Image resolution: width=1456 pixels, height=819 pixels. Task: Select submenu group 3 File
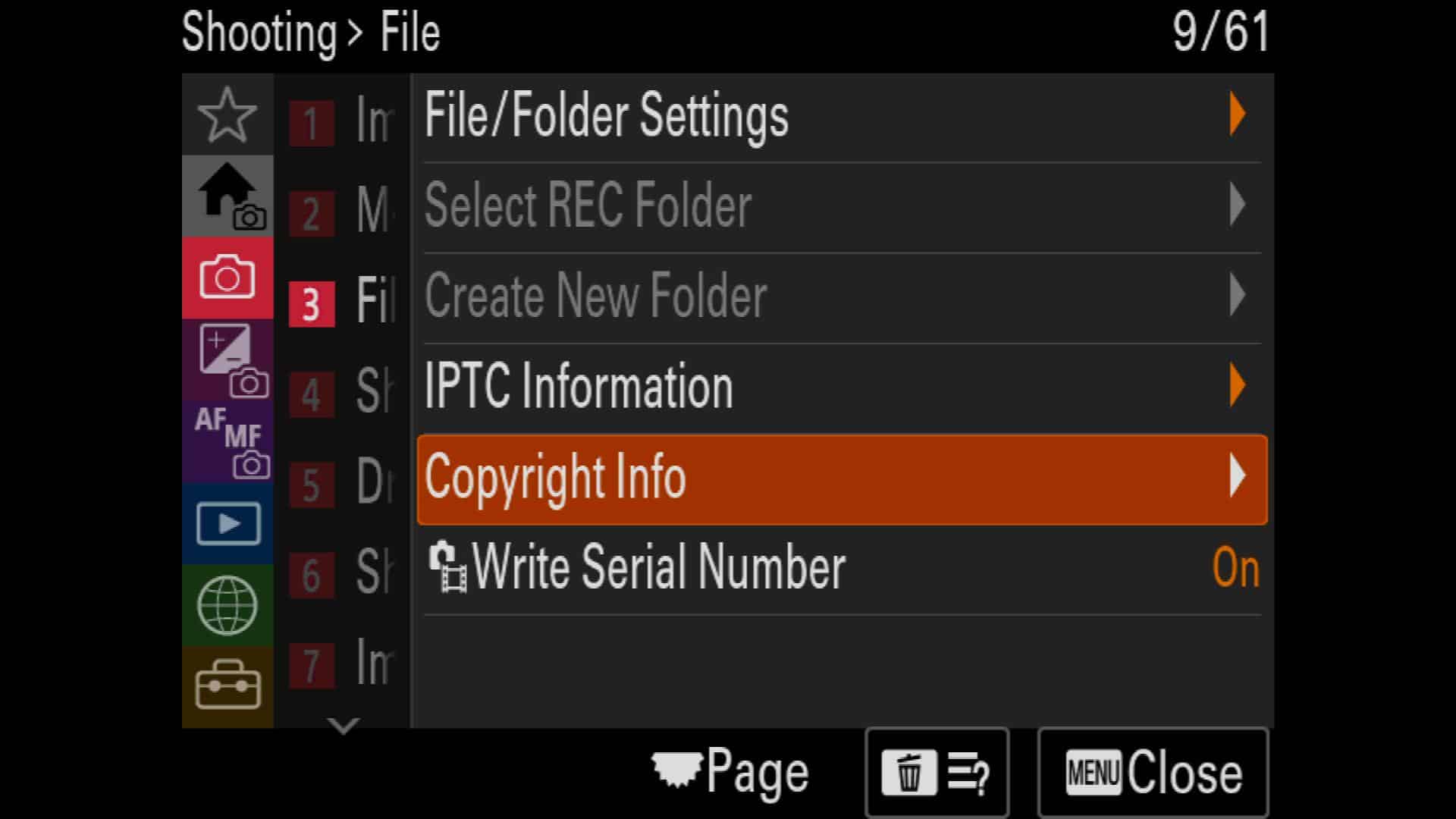[x=342, y=301]
